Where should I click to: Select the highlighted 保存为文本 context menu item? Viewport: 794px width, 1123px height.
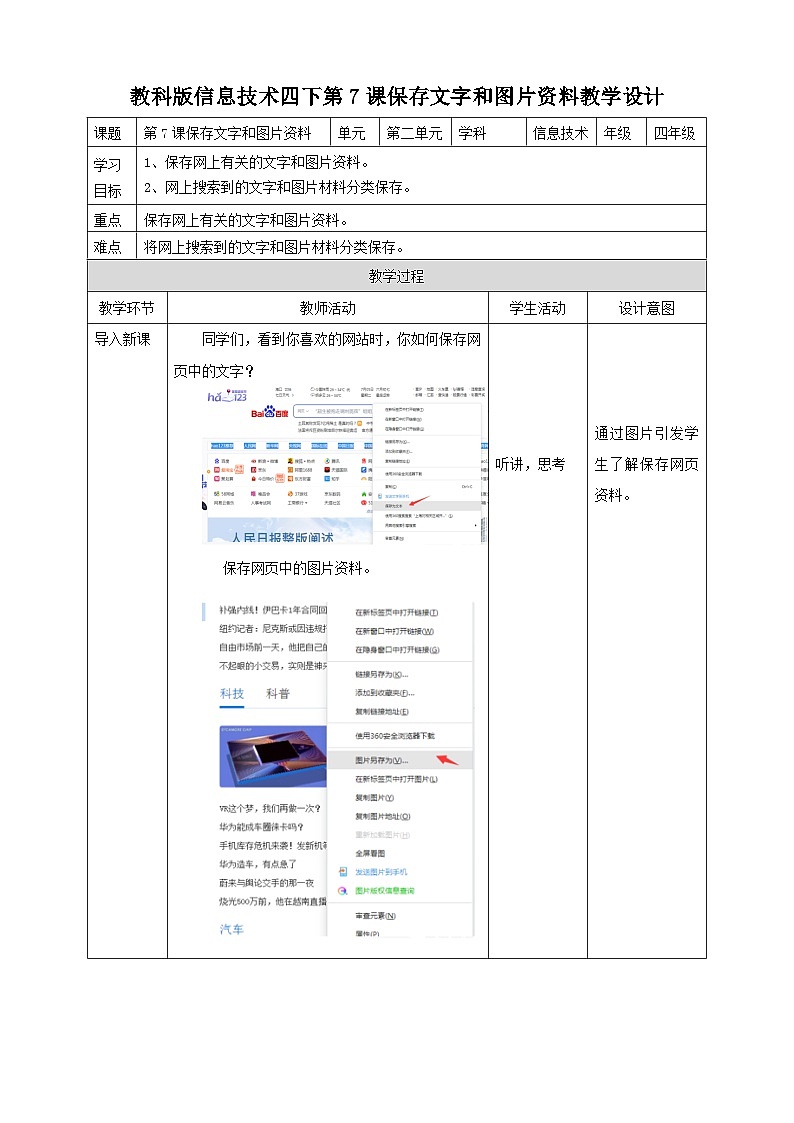click(x=426, y=506)
